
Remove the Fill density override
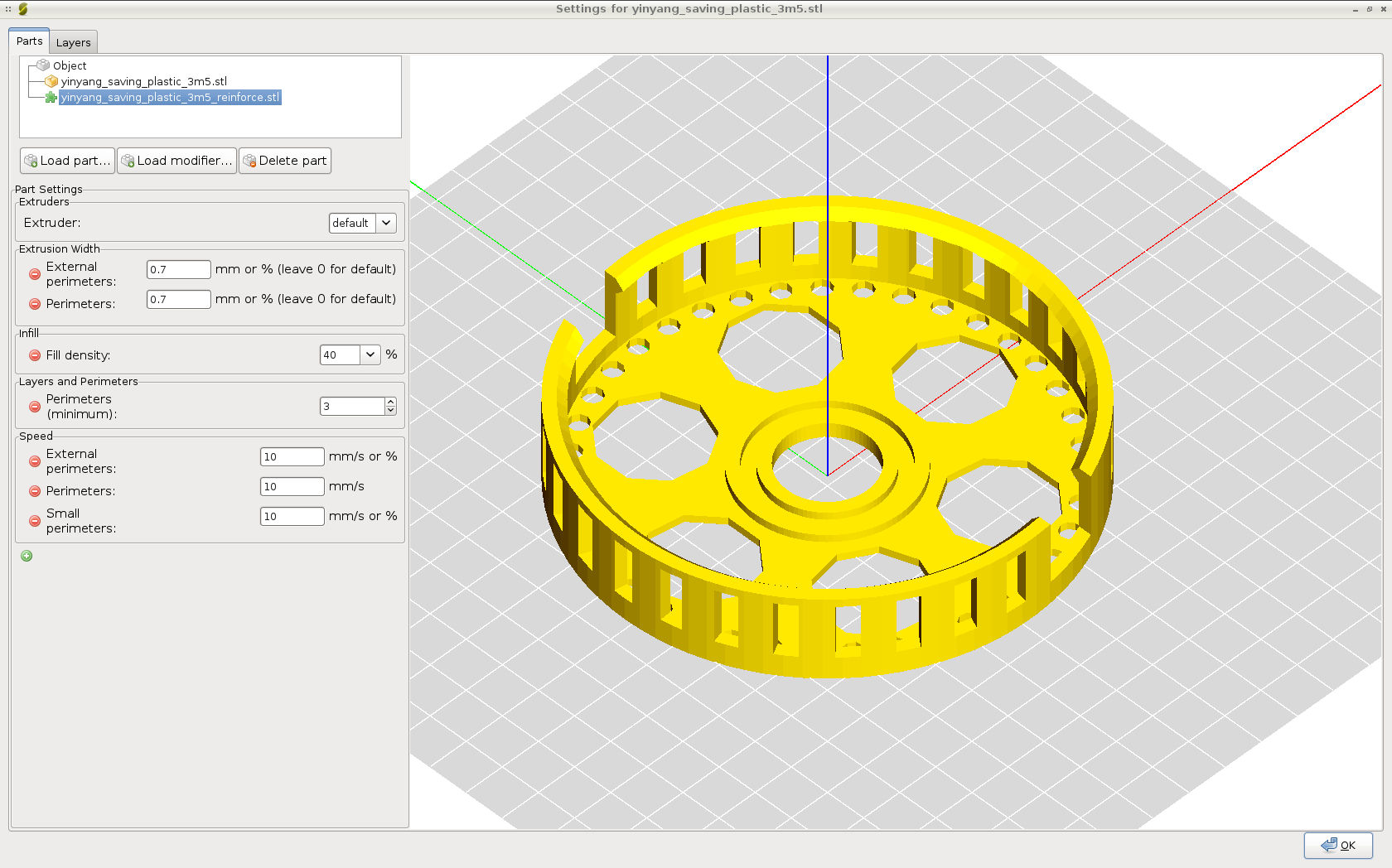click(35, 355)
